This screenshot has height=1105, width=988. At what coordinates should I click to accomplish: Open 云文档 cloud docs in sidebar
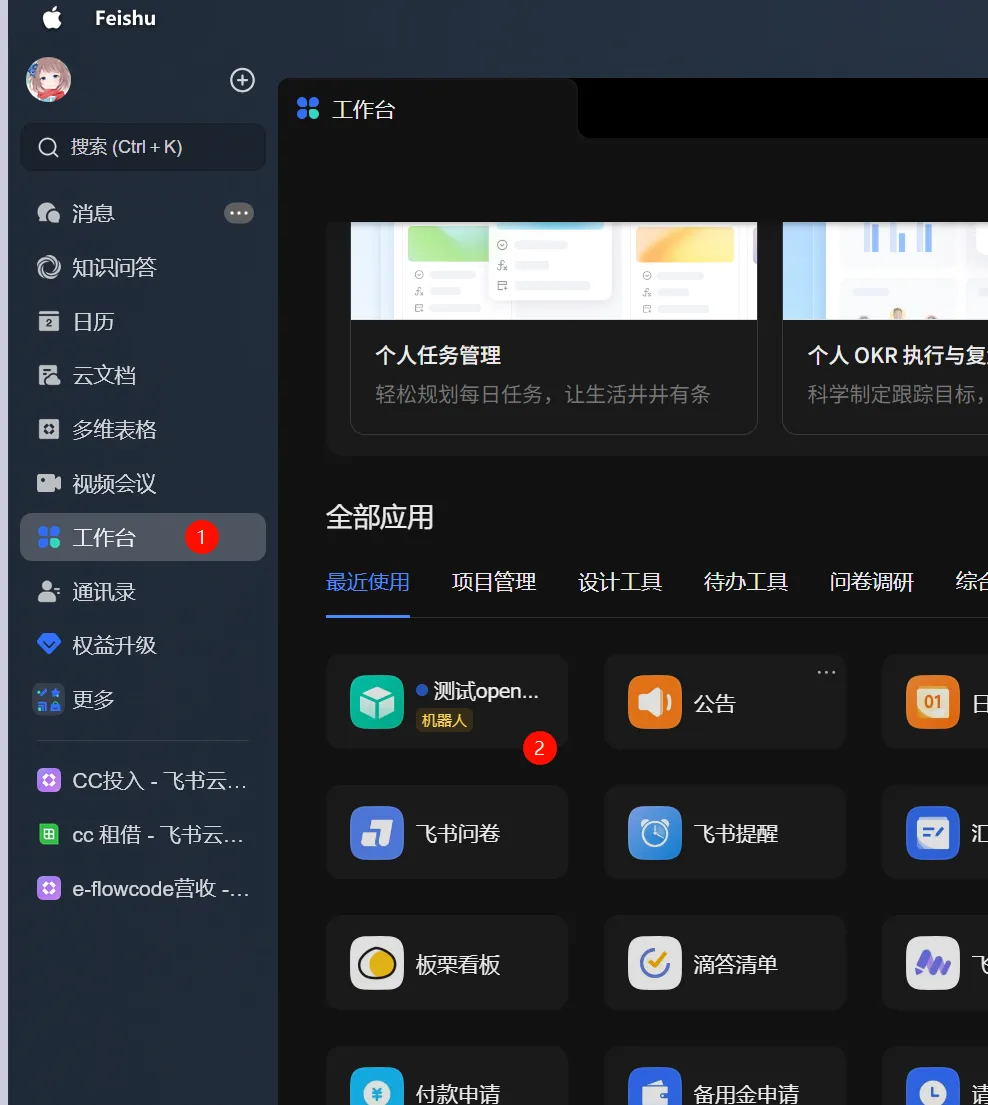pyautogui.click(x=143, y=375)
